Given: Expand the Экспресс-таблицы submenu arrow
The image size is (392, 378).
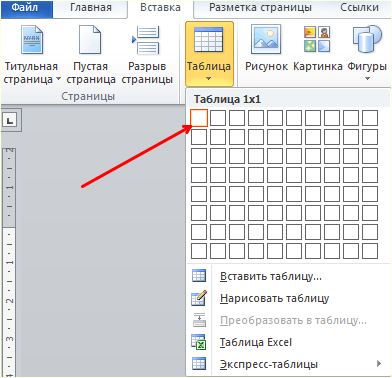Looking at the screenshot, I should coord(379,363).
